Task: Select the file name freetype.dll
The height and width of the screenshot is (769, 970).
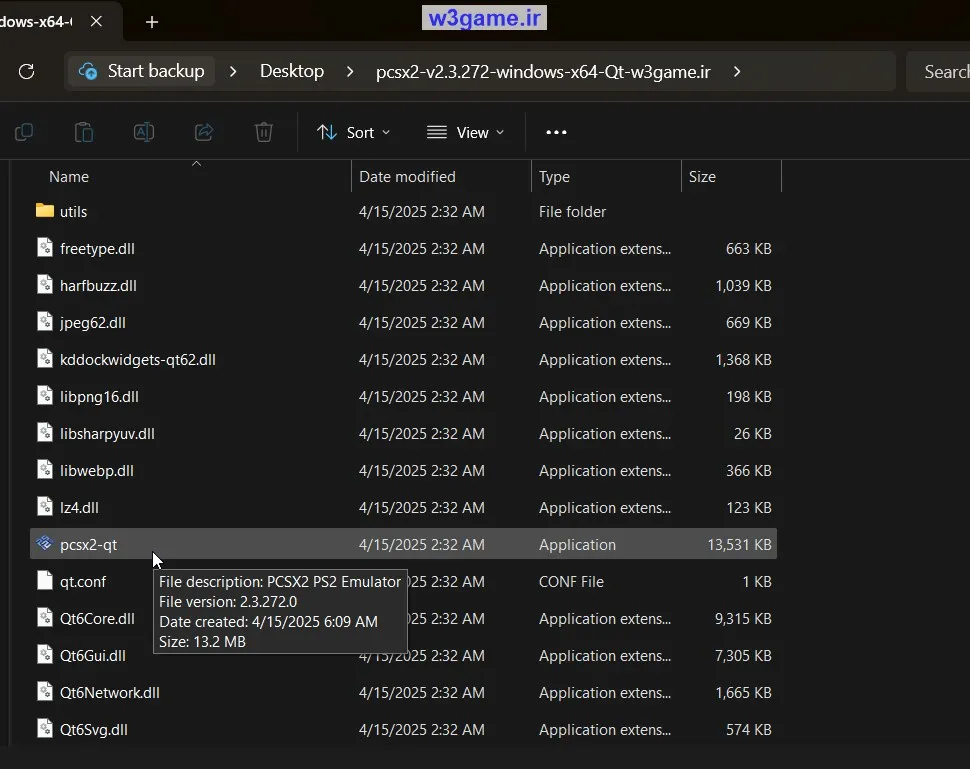Action: pos(97,249)
